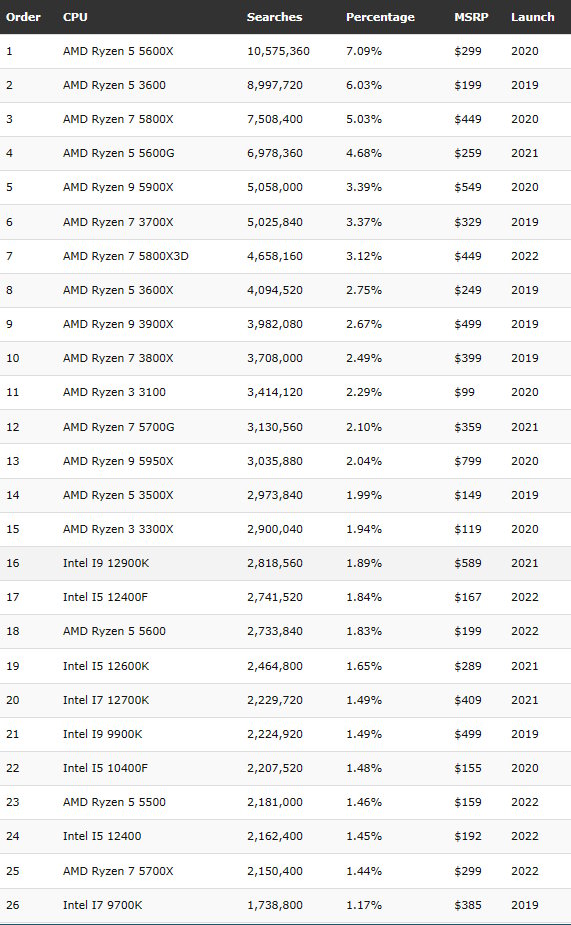Click the Intel I5 12400F CPU name
The height and width of the screenshot is (925, 571).
106,597
